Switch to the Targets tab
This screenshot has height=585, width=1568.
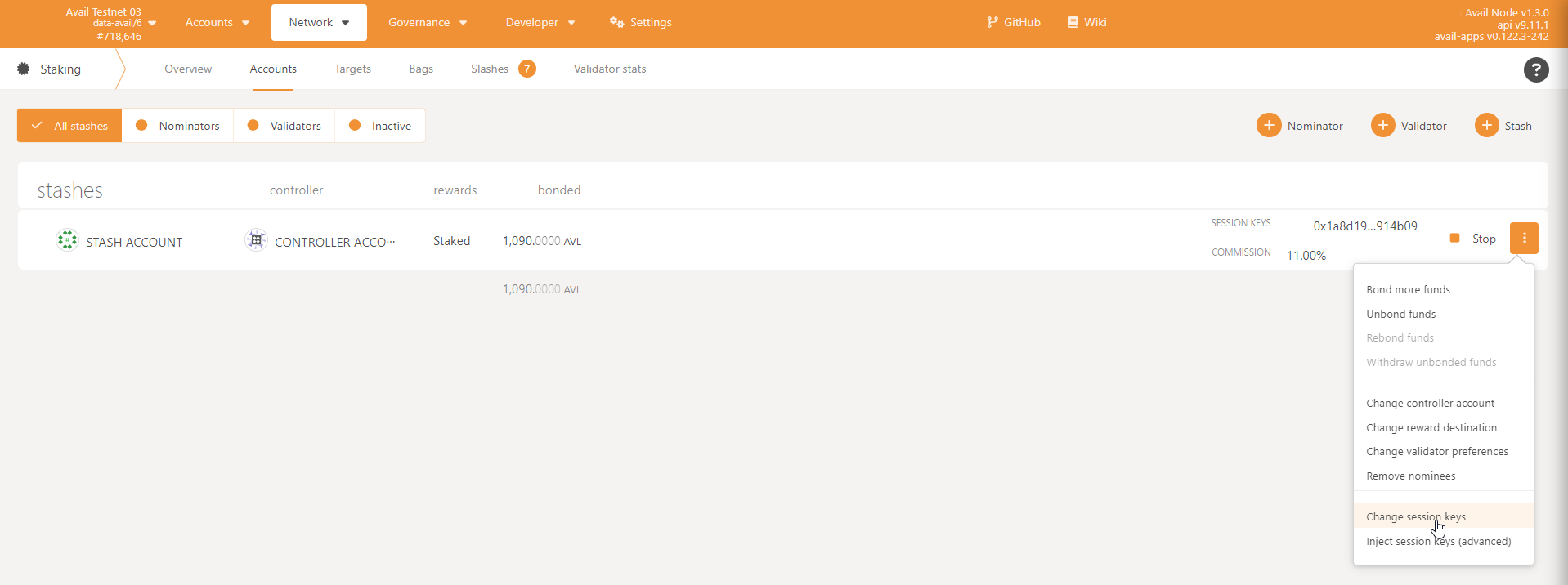352,69
